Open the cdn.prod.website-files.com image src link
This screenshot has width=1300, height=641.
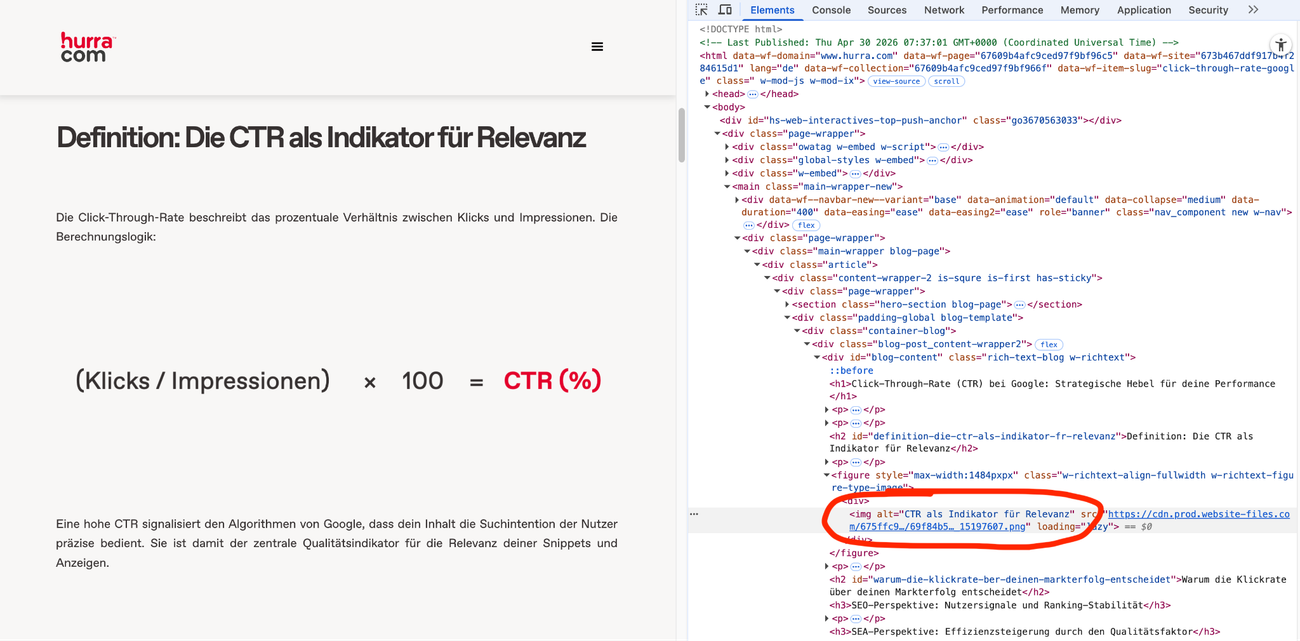(x=1200, y=514)
